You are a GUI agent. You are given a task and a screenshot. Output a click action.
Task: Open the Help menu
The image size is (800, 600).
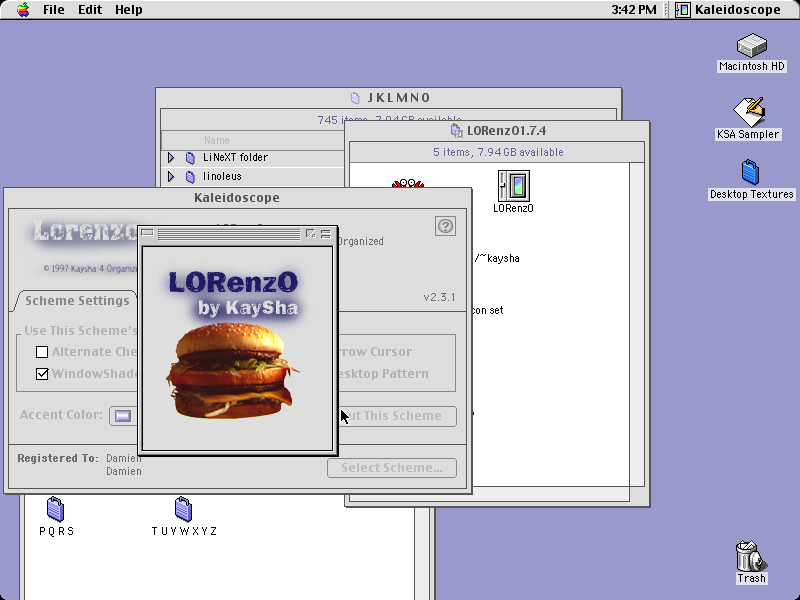coord(129,9)
